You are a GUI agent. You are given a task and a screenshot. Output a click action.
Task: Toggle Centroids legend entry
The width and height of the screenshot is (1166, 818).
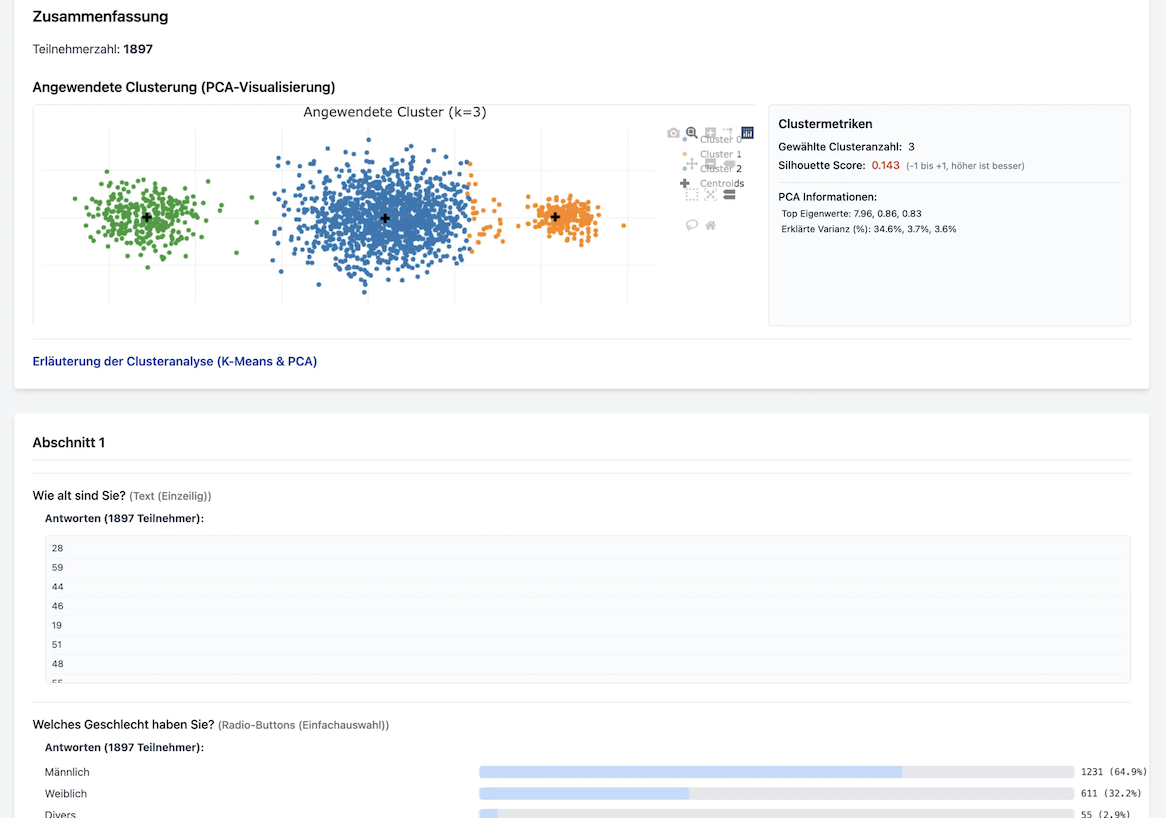click(722, 184)
